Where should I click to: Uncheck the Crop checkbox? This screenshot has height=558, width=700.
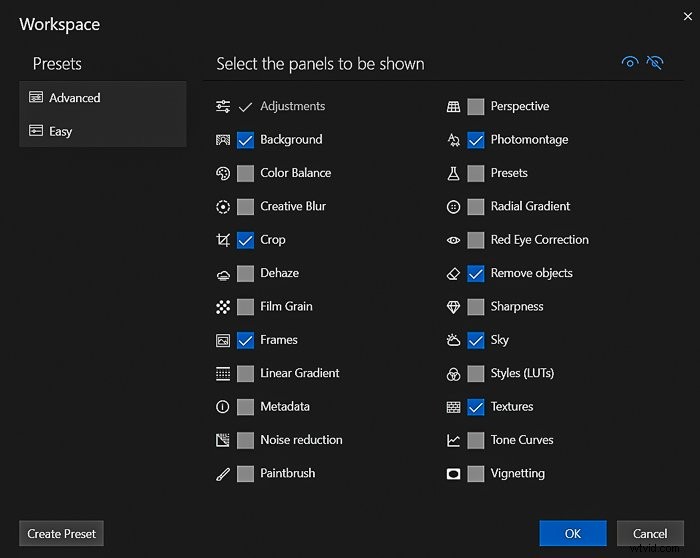coord(245,240)
